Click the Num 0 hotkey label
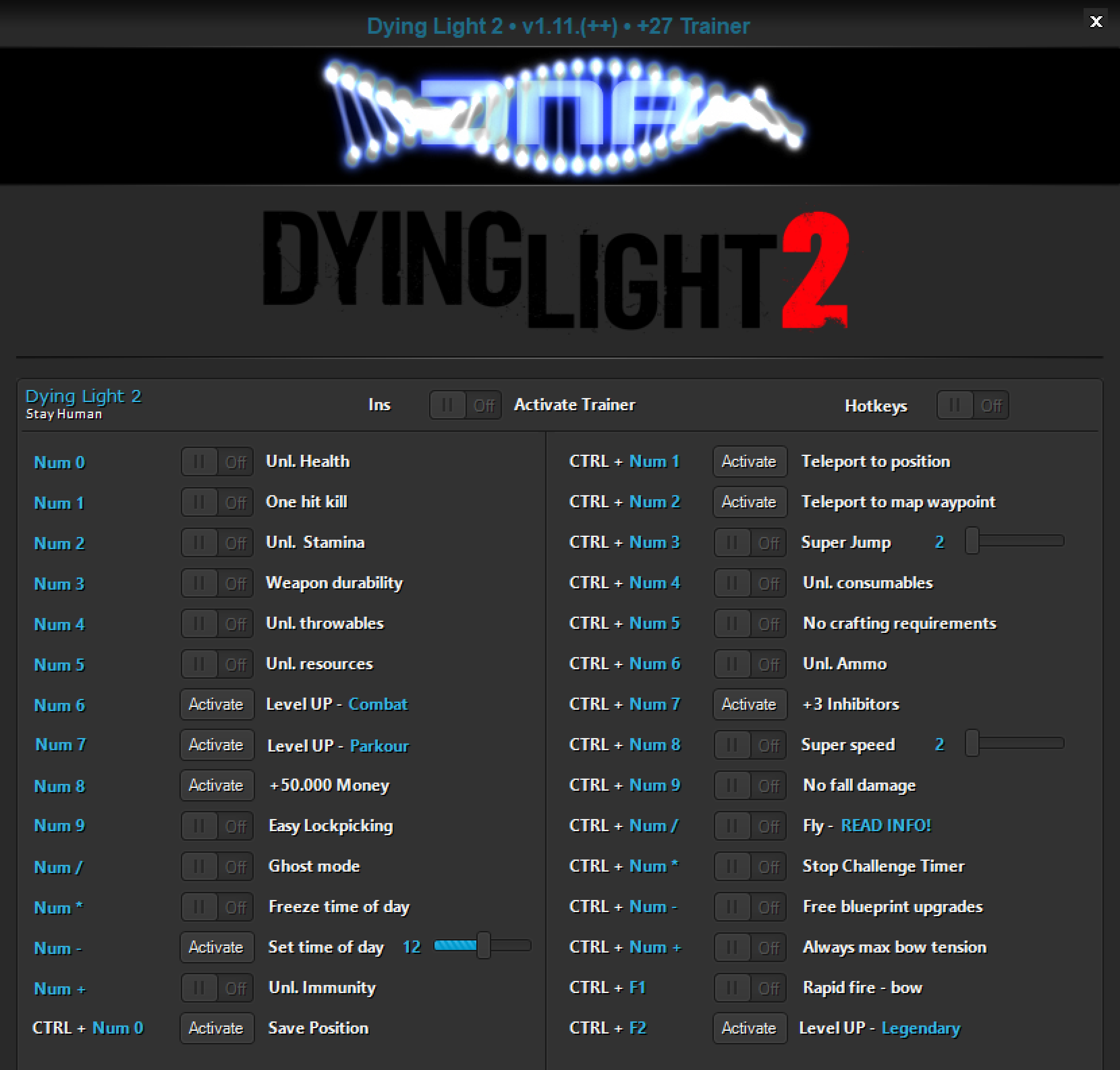The height and width of the screenshot is (1070, 1120). pyautogui.click(x=59, y=462)
